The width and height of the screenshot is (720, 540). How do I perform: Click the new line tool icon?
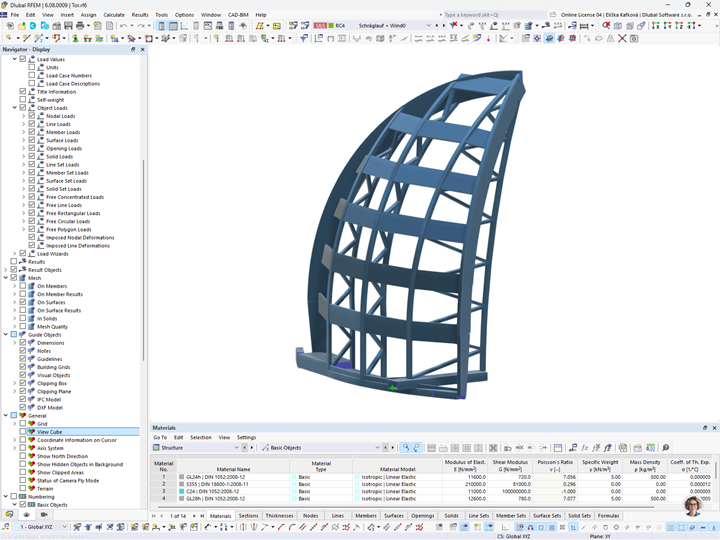[27, 38]
